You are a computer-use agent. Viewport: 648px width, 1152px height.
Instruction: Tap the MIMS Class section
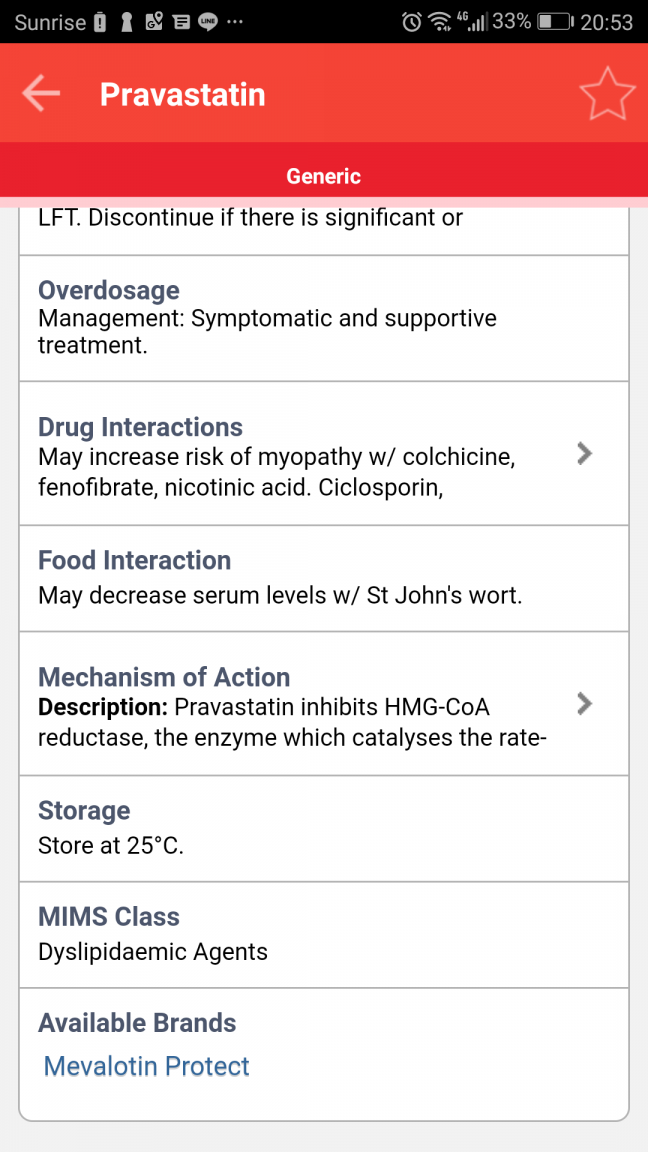pos(324,935)
